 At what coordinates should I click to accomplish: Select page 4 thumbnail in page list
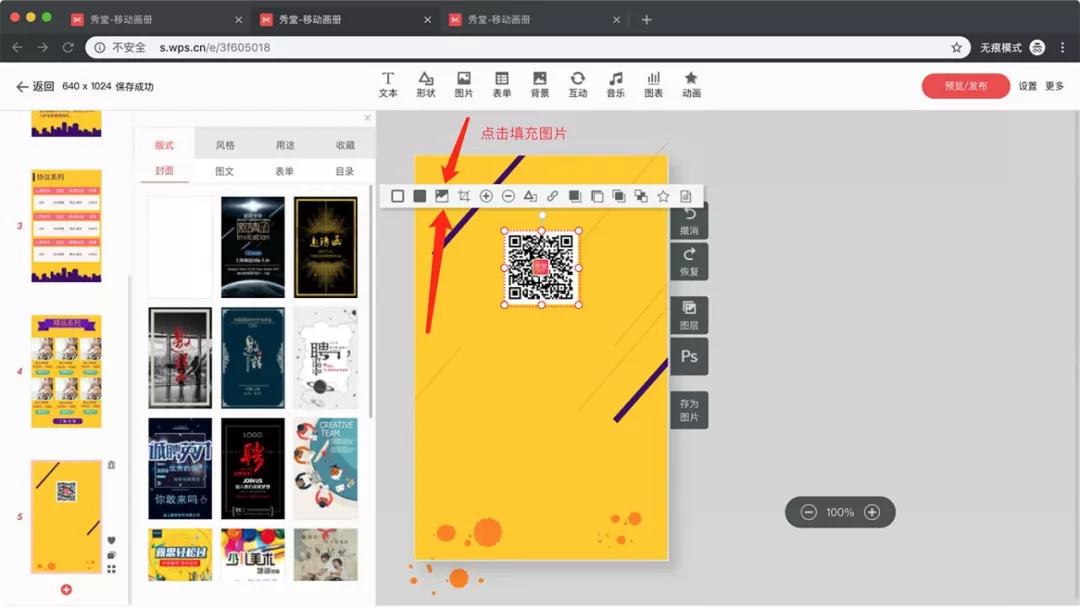[x=66, y=371]
